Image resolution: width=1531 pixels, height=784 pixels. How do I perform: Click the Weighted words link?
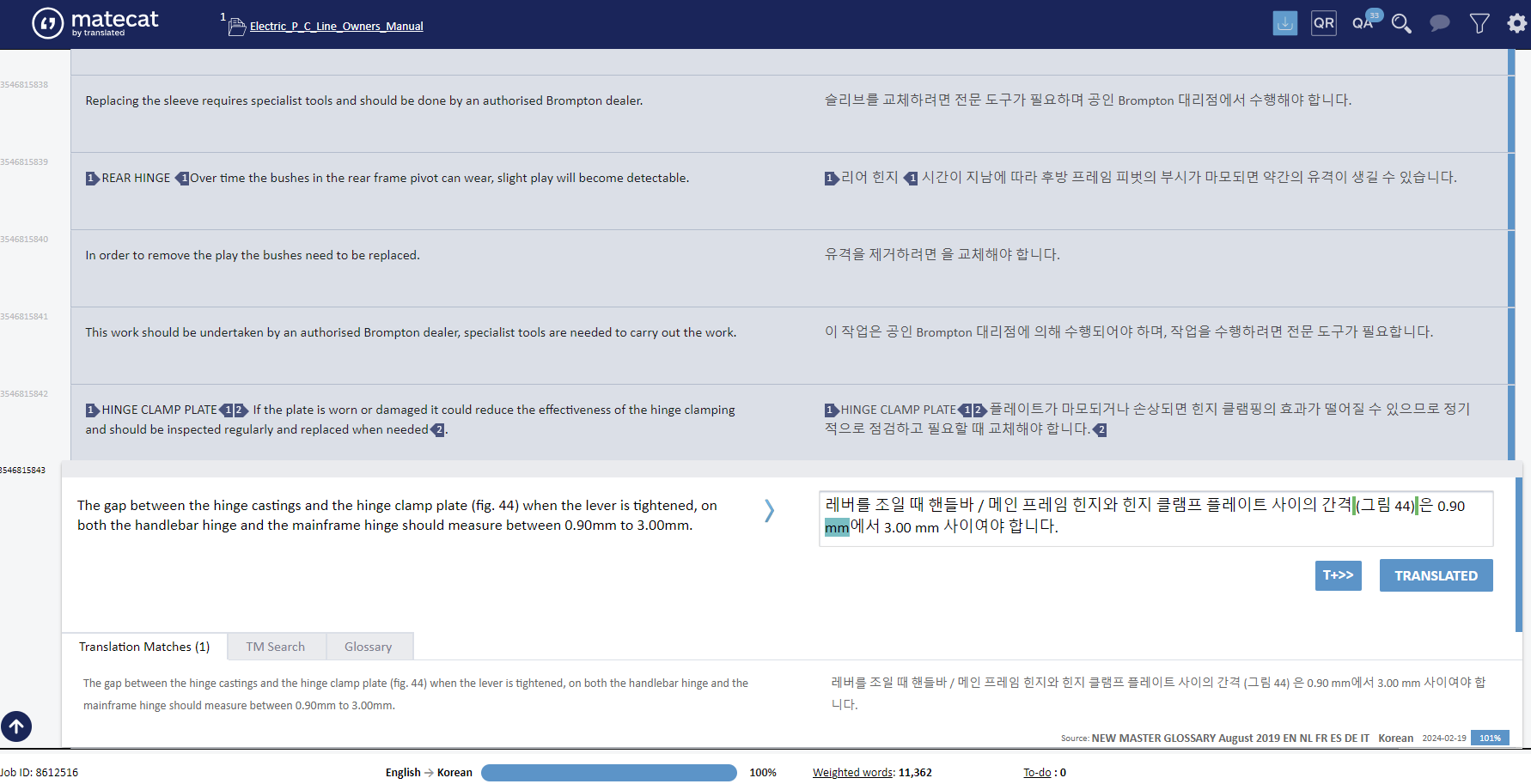point(852,772)
